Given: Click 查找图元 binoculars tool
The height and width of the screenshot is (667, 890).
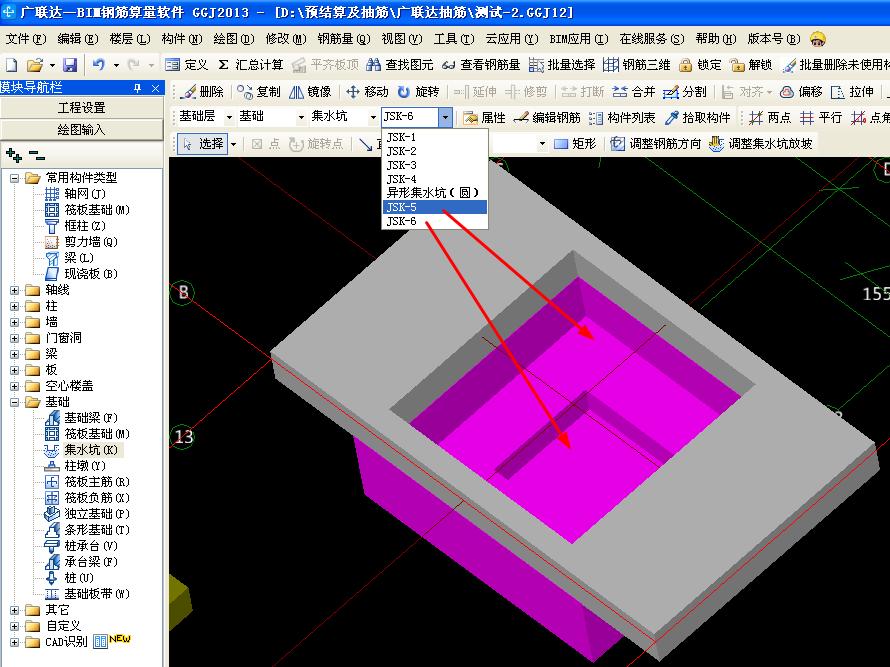Looking at the screenshot, I should pos(400,65).
